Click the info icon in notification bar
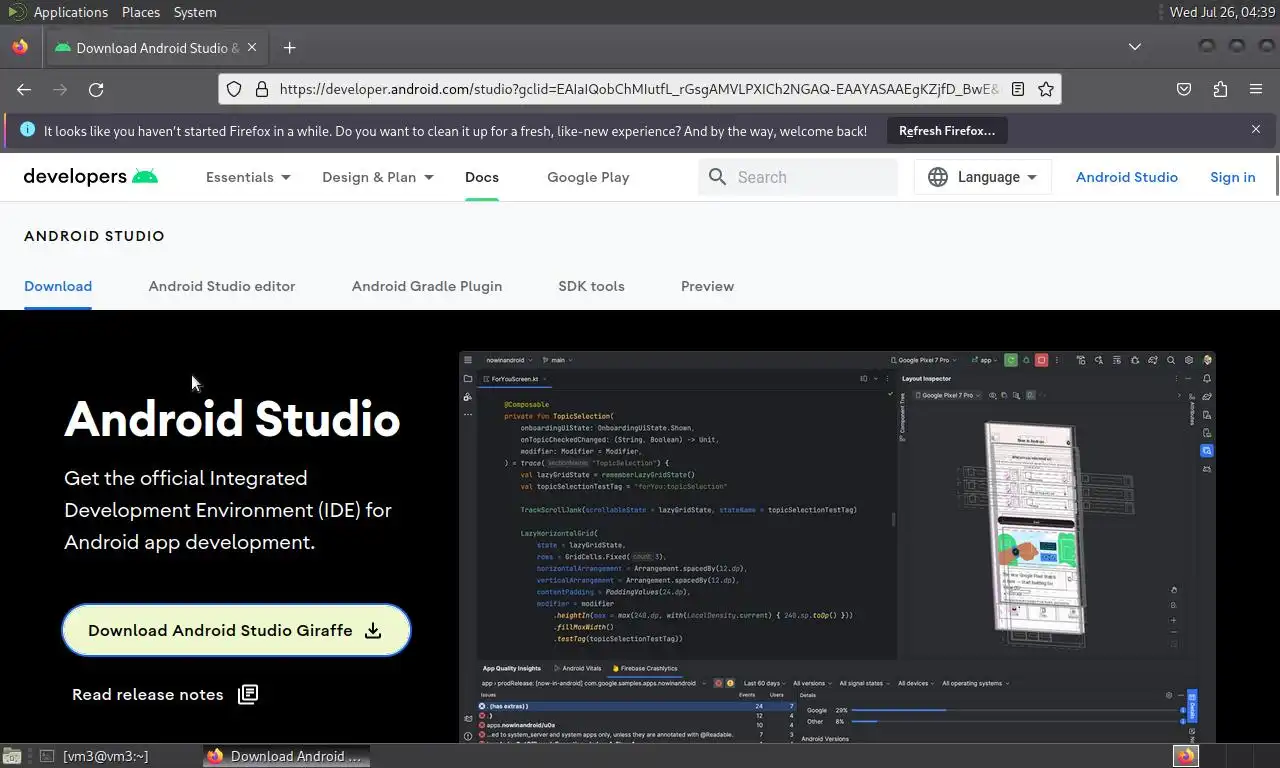The image size is (1280, 768). pyautogui.click(x=27, y=129)
